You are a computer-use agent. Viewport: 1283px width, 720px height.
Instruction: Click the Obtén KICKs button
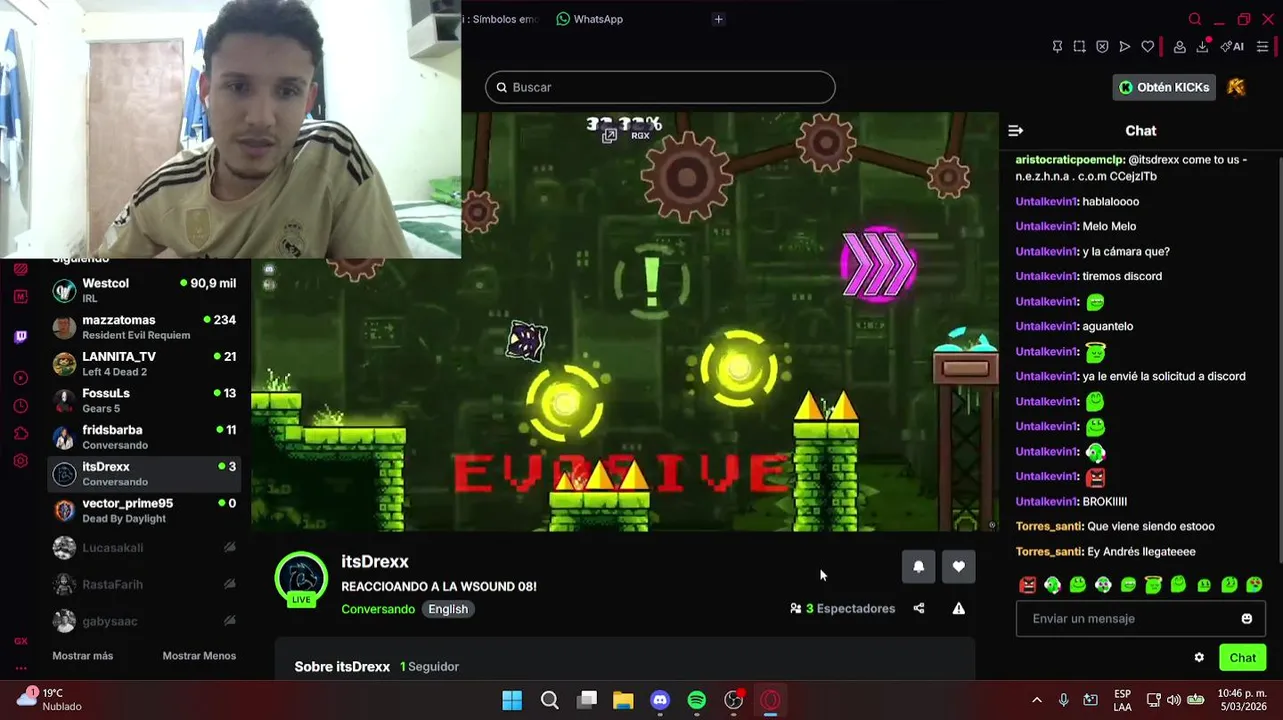(1164, 87)
